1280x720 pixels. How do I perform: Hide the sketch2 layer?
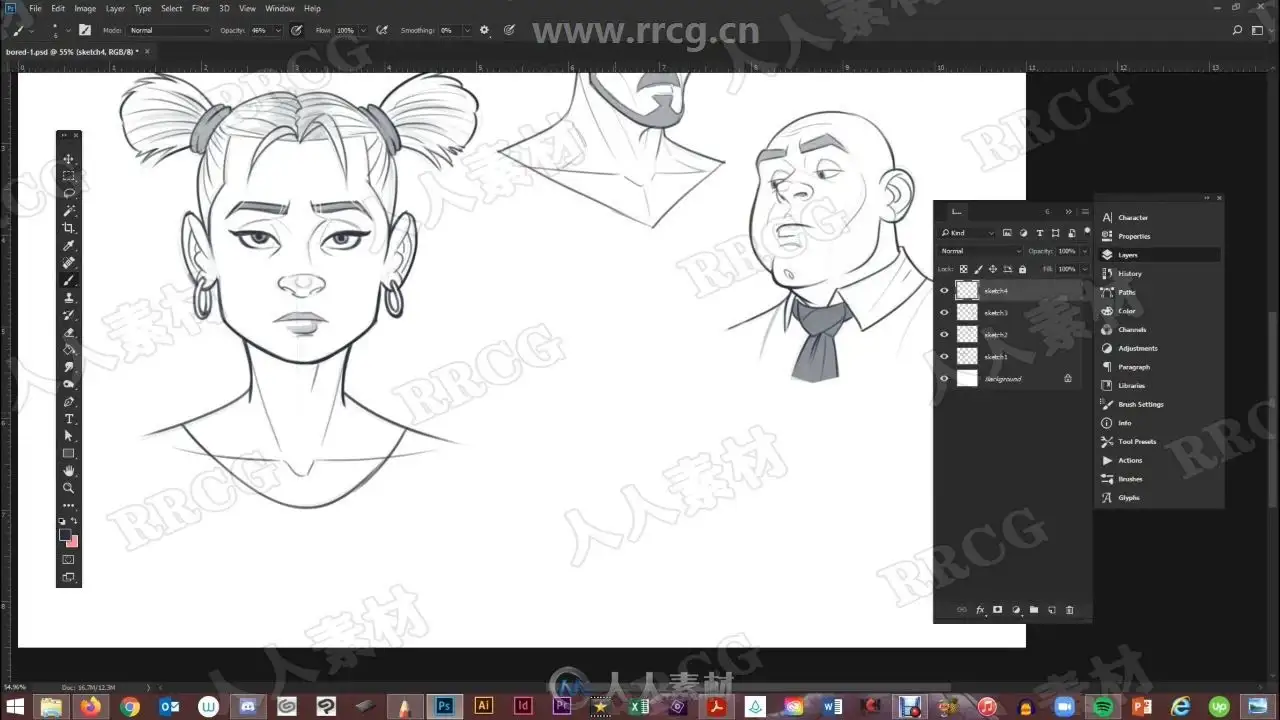(944, 335)
